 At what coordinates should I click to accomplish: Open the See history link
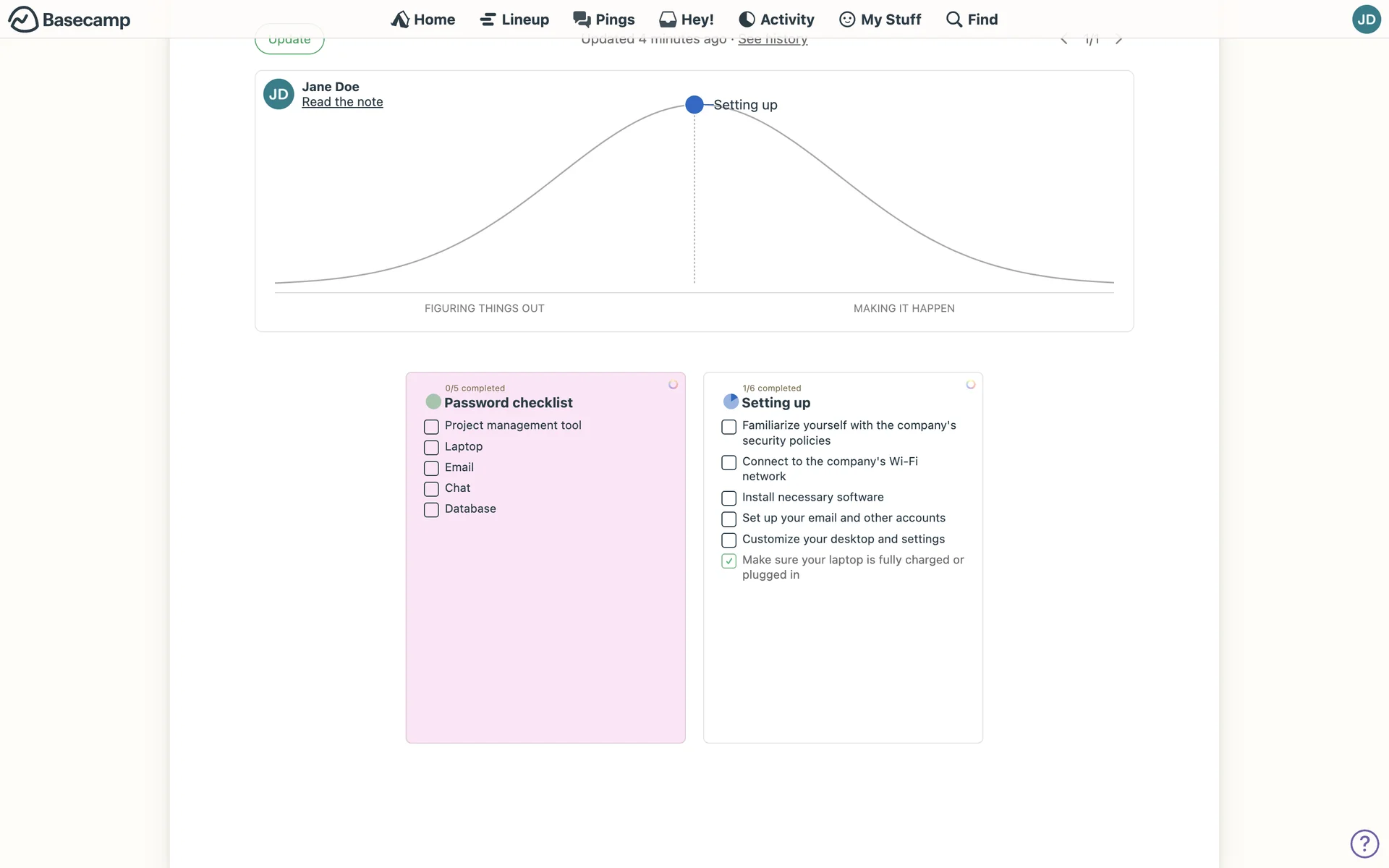point(772,41)
